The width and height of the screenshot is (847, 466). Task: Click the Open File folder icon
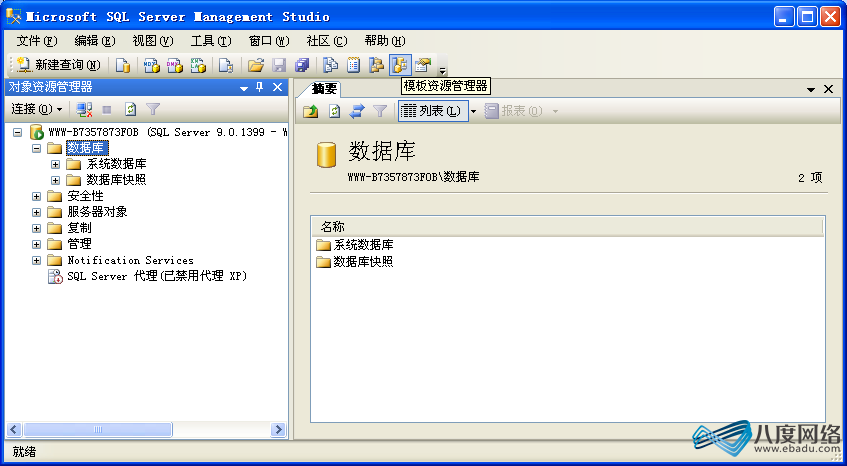(256, 65)
